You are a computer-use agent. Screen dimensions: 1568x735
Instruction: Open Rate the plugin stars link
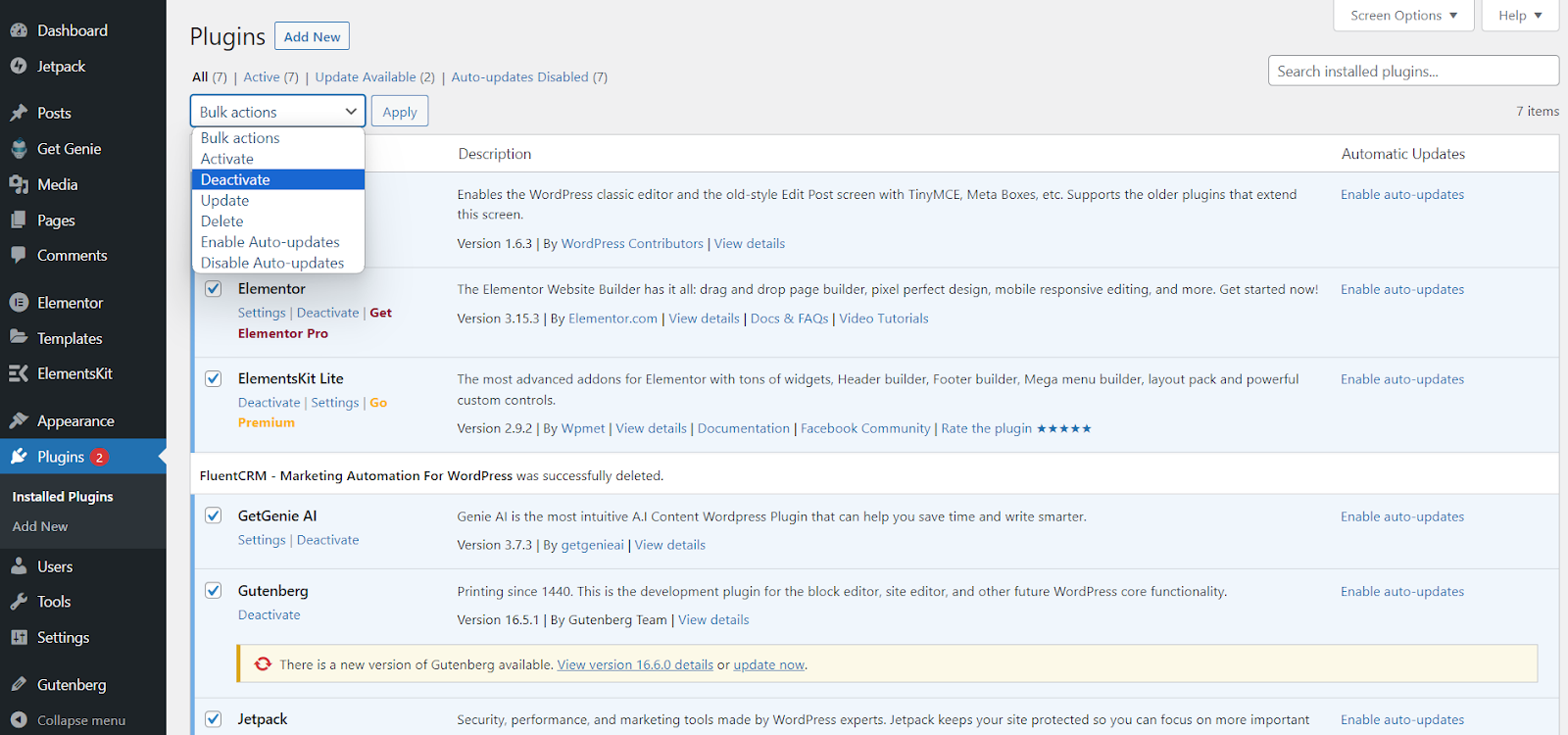click(x=1016, y=428)
